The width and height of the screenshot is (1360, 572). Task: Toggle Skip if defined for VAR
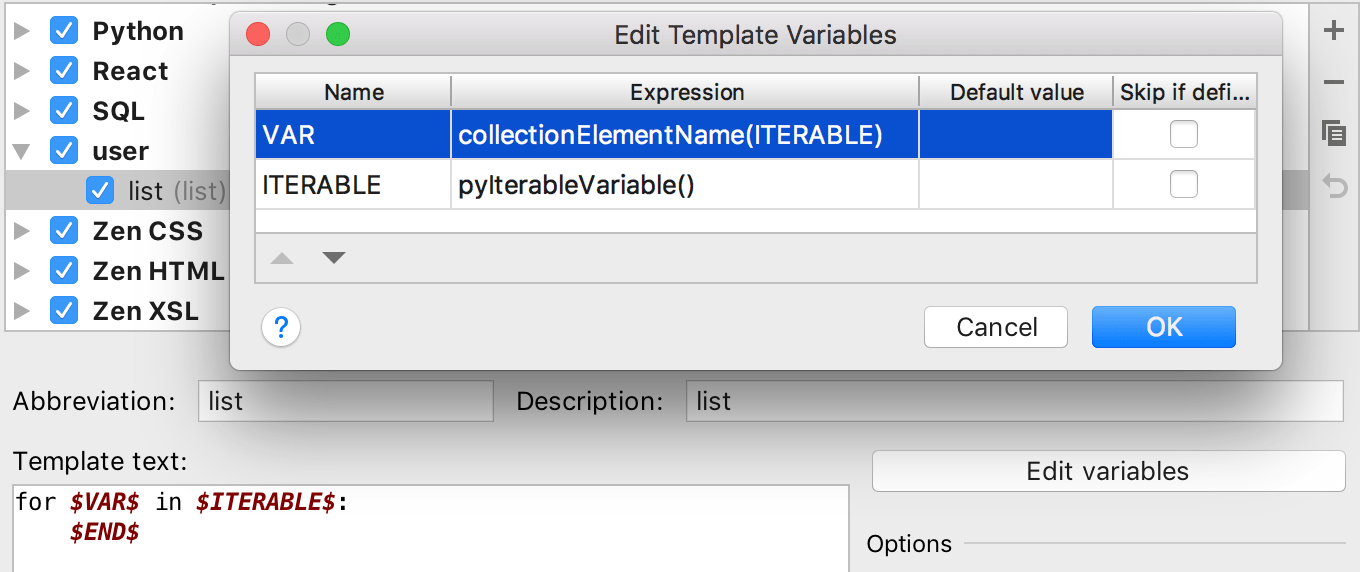pos(1184,134)
